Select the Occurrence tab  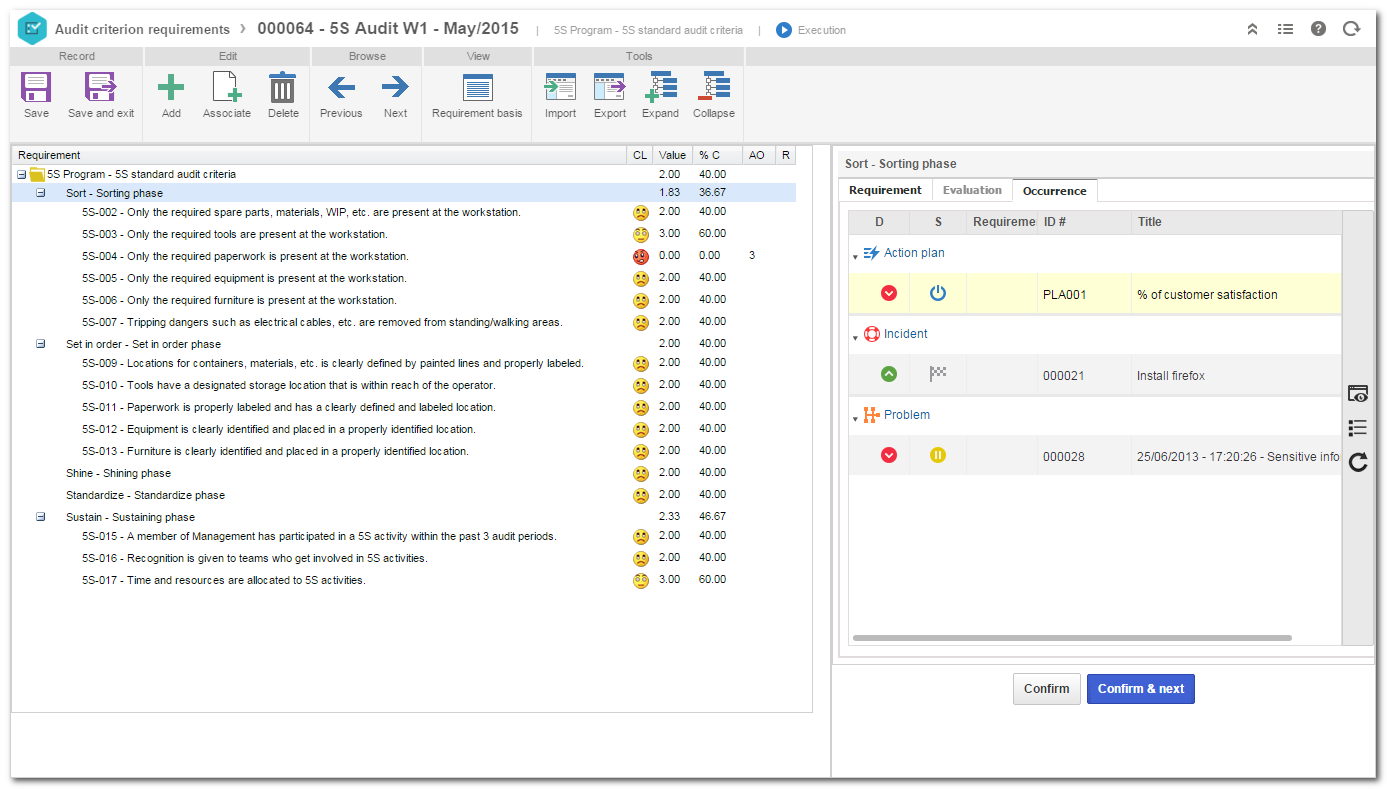1055,190
